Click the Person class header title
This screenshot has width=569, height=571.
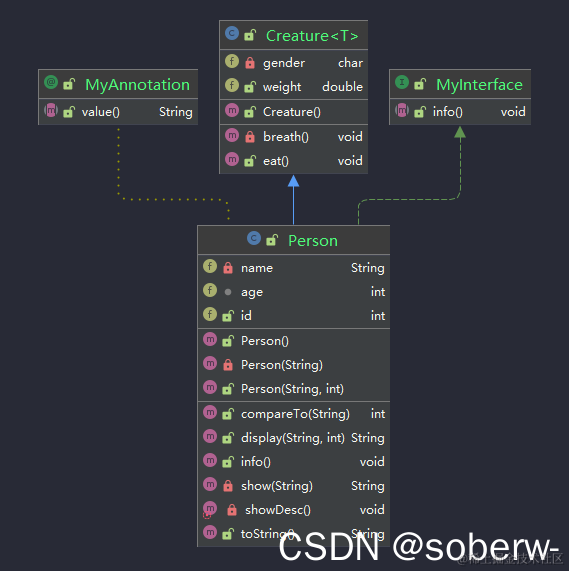pyautogui.click(x=313, y=241)
